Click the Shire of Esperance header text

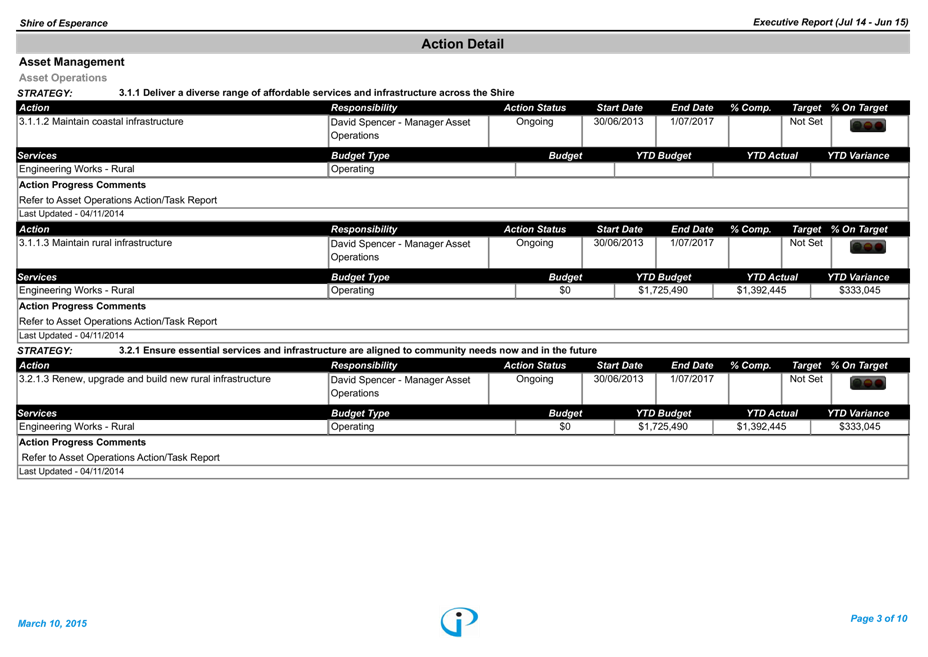63,23
